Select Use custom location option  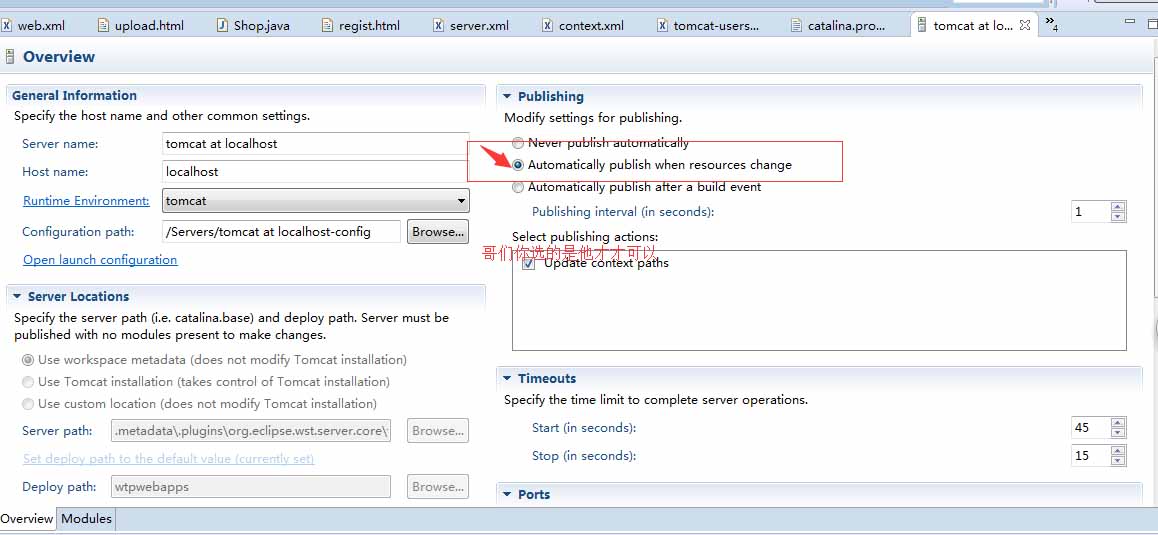click(199, 404)
